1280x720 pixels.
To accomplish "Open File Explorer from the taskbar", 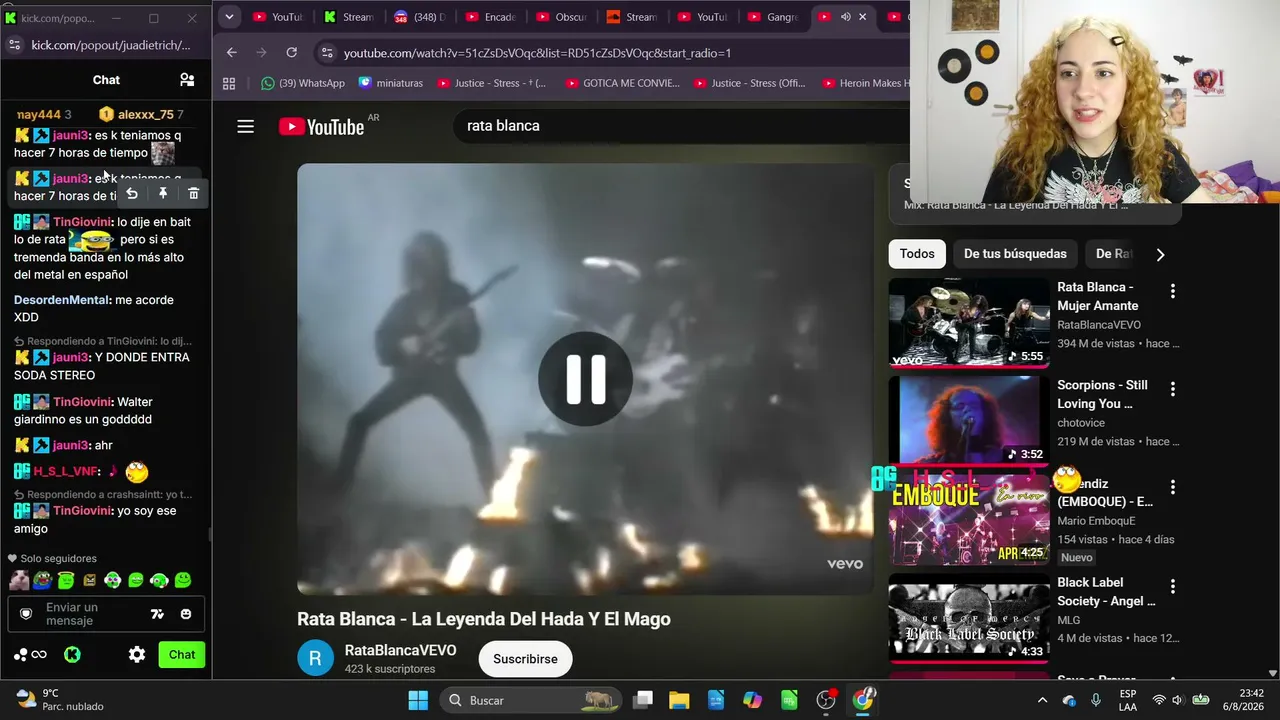I will point(679,700).
